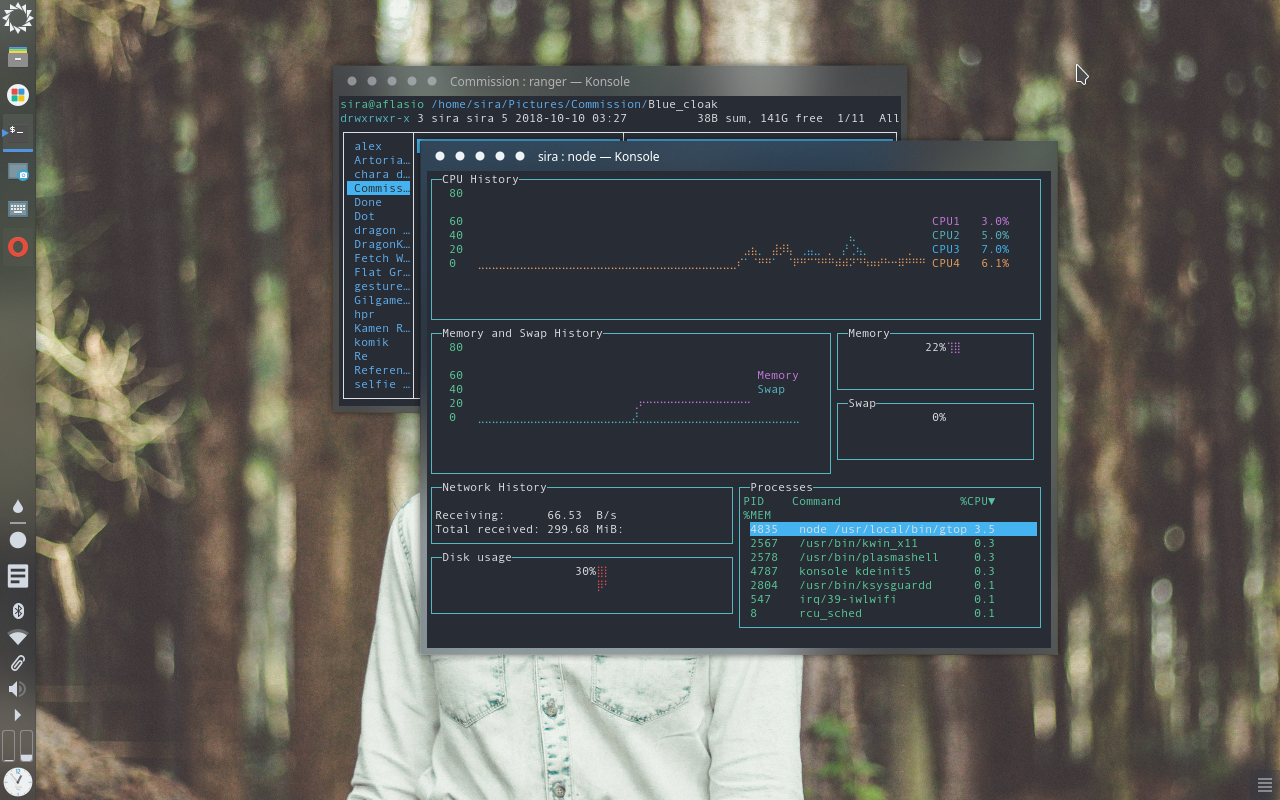Select the /usr/bin/ksysguardd process row

tap(893, 585)
